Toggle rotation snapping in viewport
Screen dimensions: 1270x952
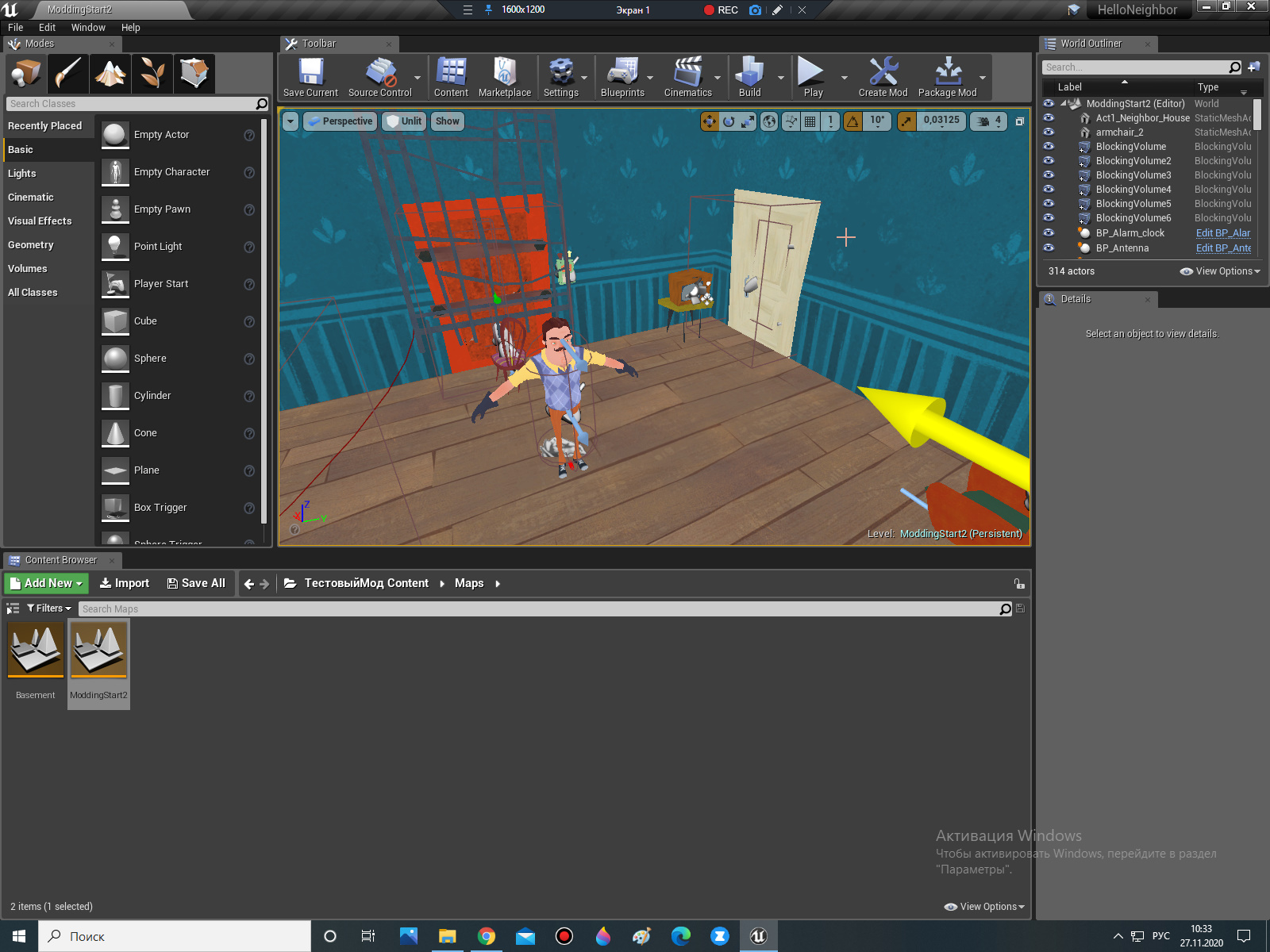[x=852, y=121]
